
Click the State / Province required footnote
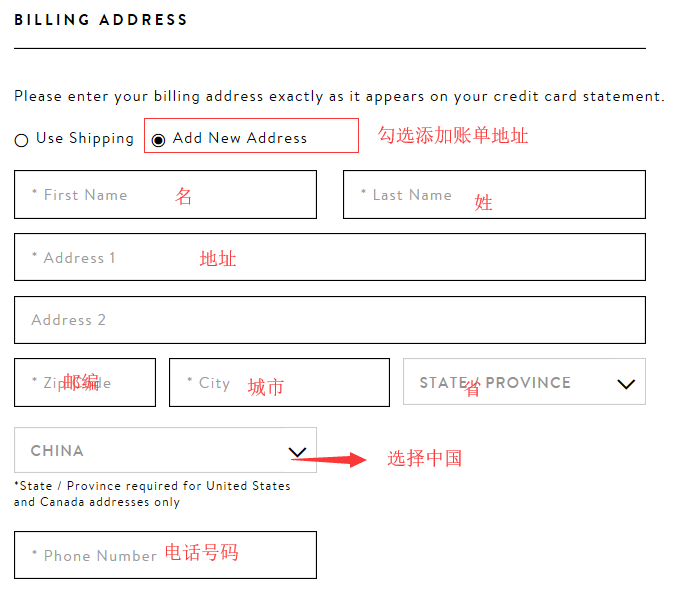152,494
